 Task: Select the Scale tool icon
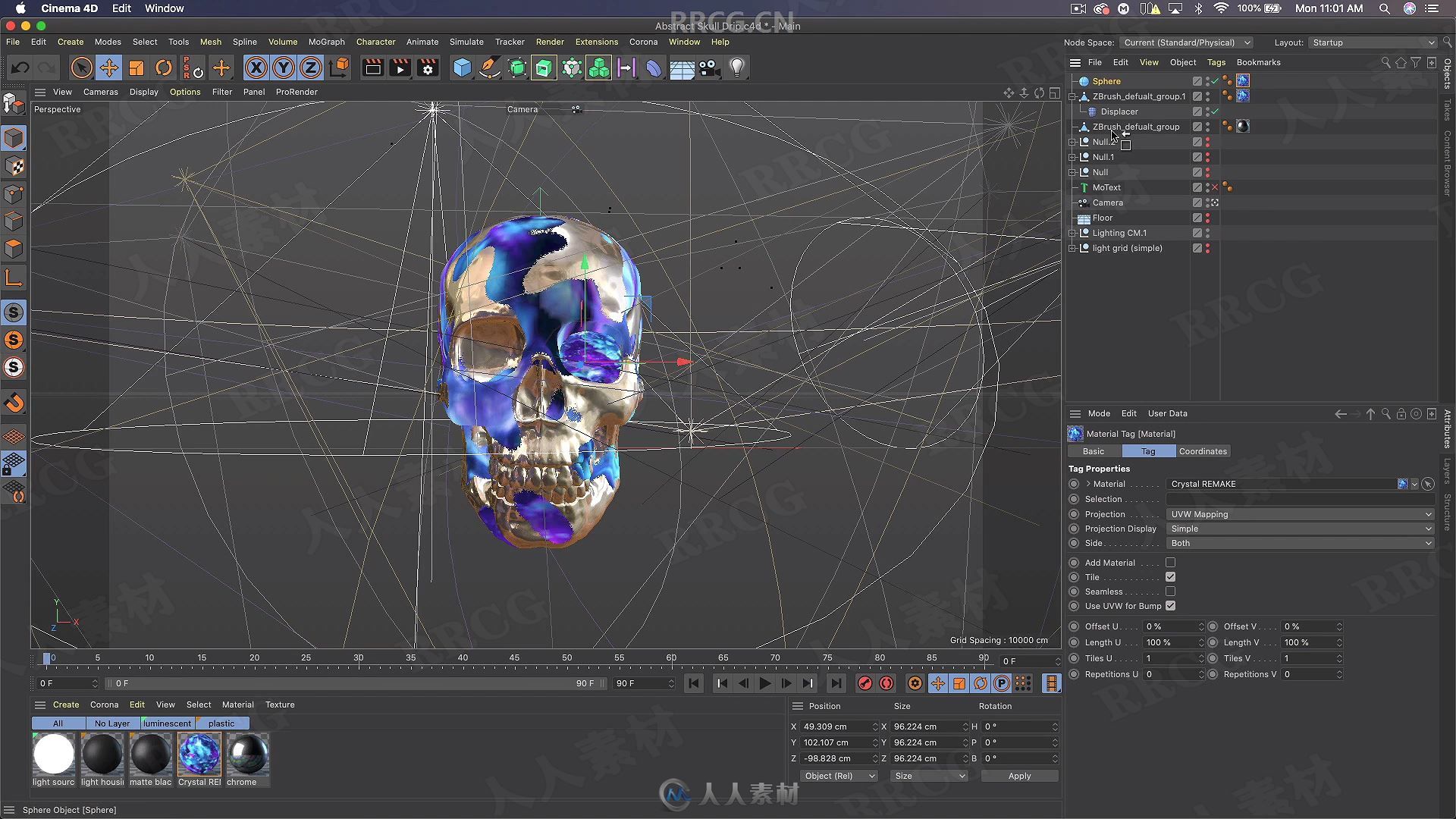137,67
